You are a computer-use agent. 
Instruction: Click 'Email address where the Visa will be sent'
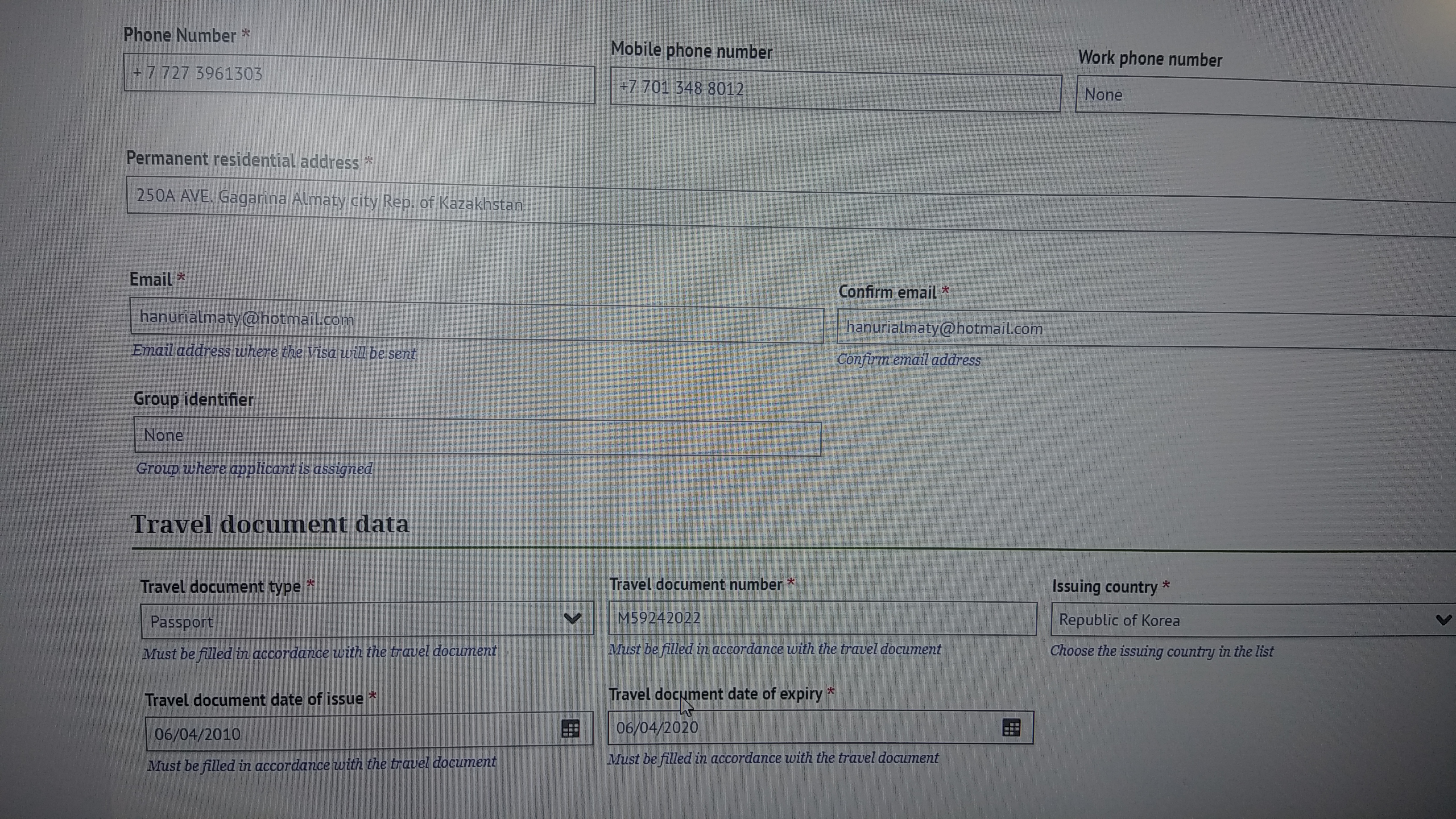point(274,352)
